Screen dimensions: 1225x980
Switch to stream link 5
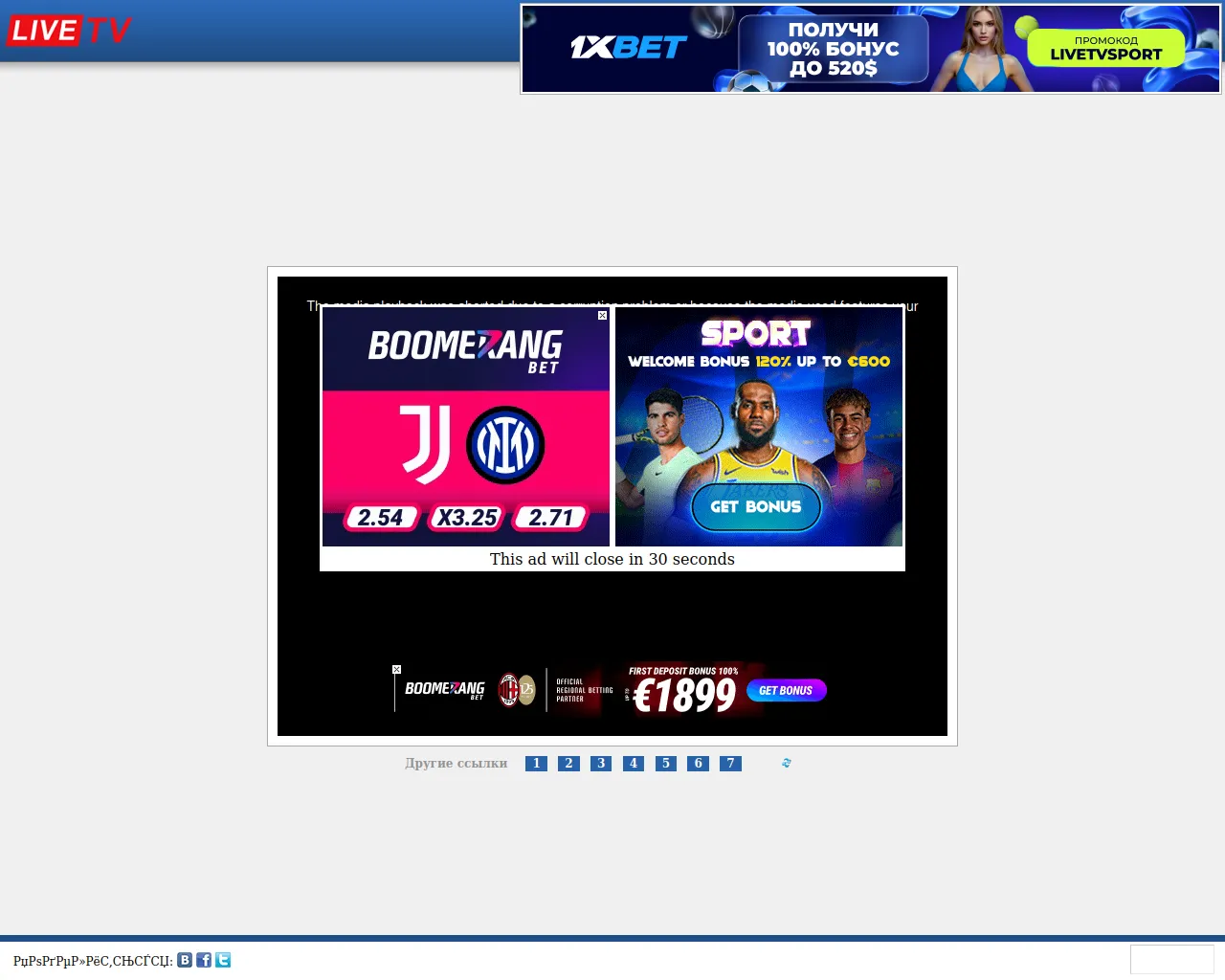[666, 764]
